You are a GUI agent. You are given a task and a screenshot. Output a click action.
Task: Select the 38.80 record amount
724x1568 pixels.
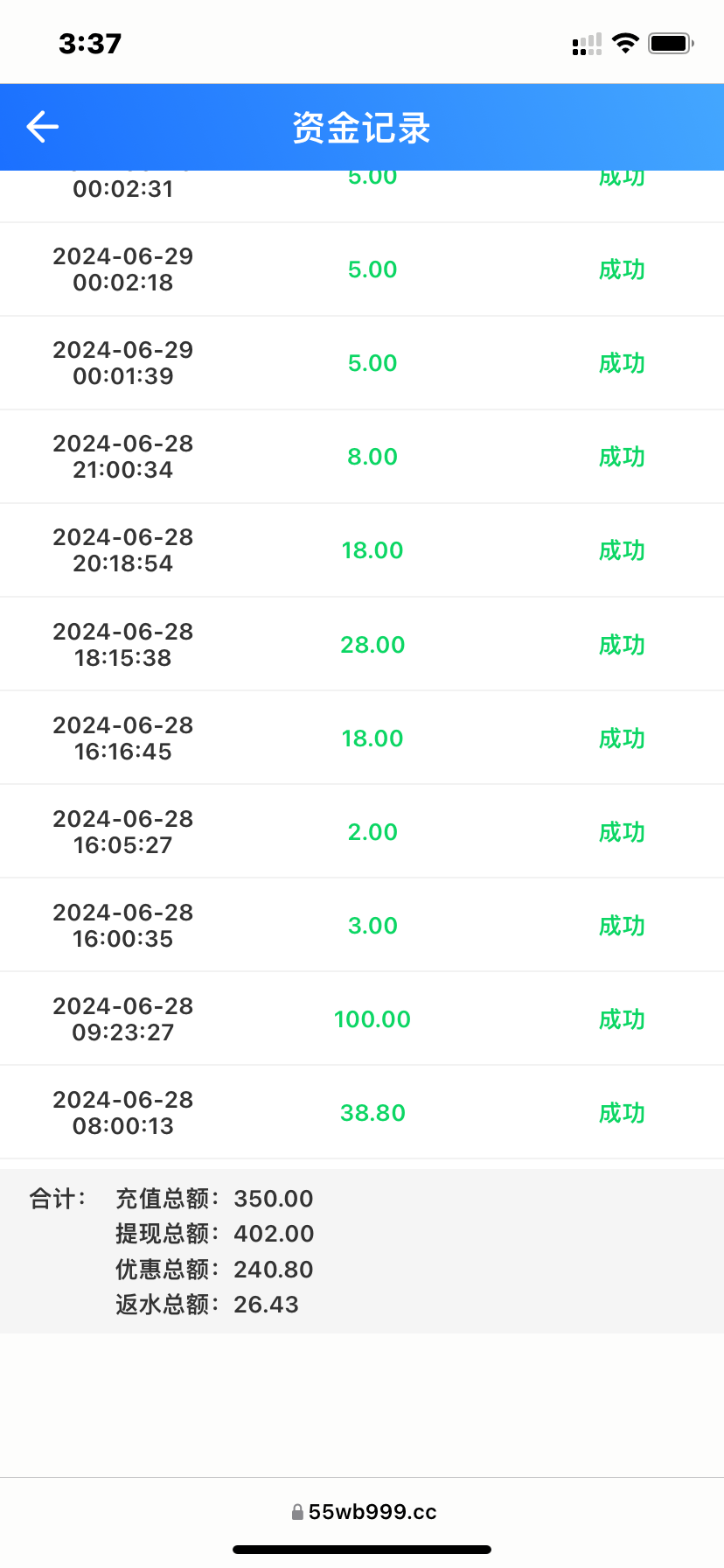(x=372, y=1113)
